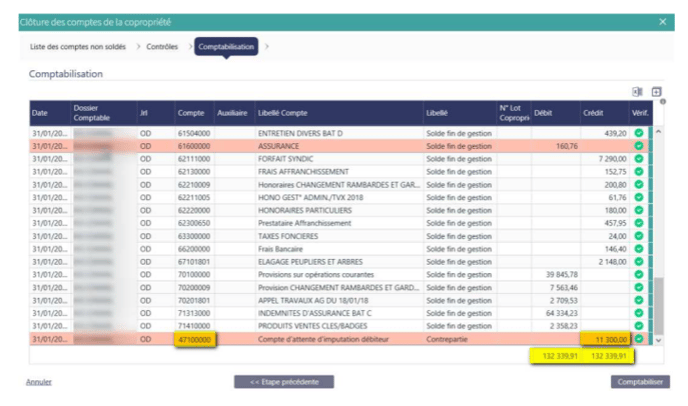The width and height of the screenshot is (688, 406).
Task: Sort by the Compte column header
Action: (191, 114)
